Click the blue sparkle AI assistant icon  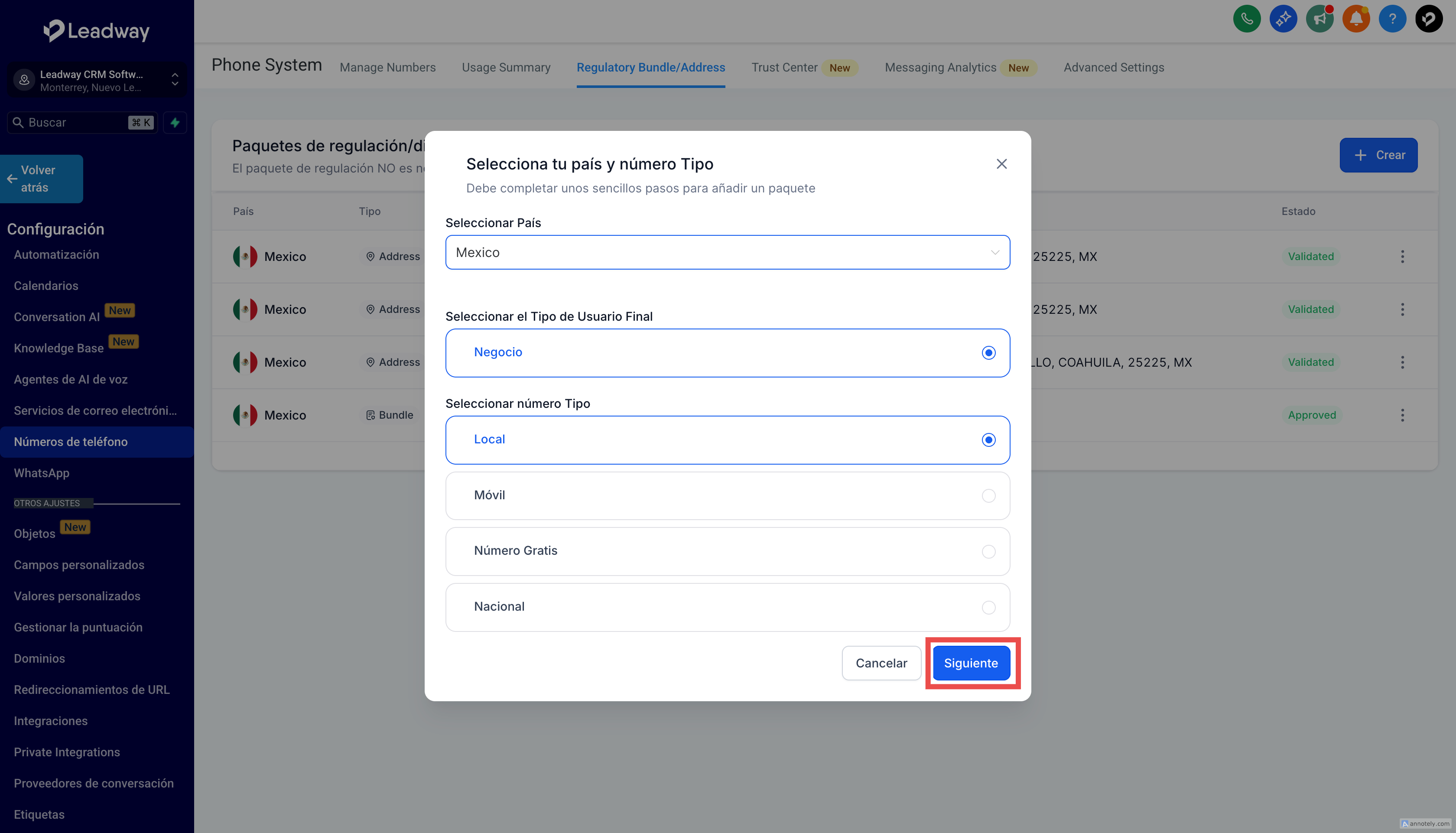tap(1283, 19)
